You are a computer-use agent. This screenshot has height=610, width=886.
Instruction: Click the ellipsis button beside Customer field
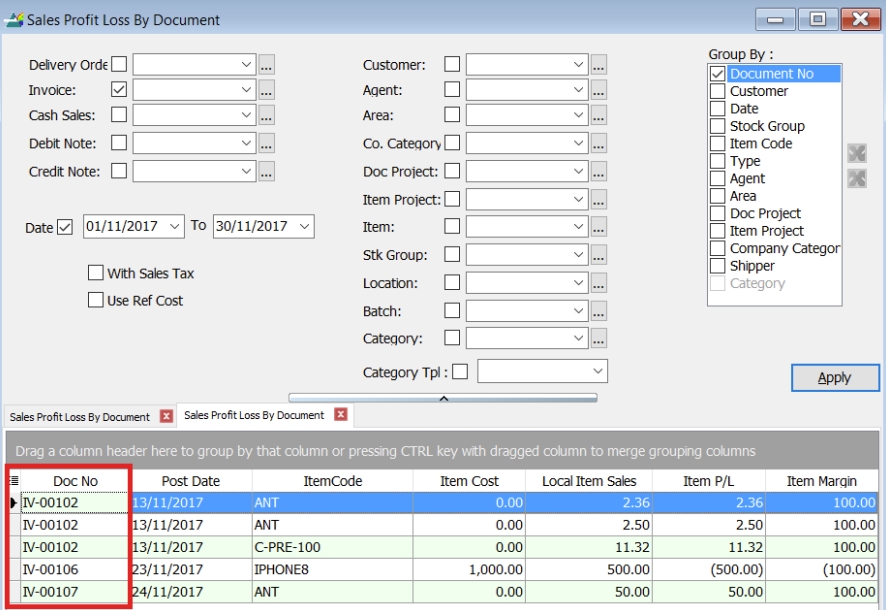[598, 65]
